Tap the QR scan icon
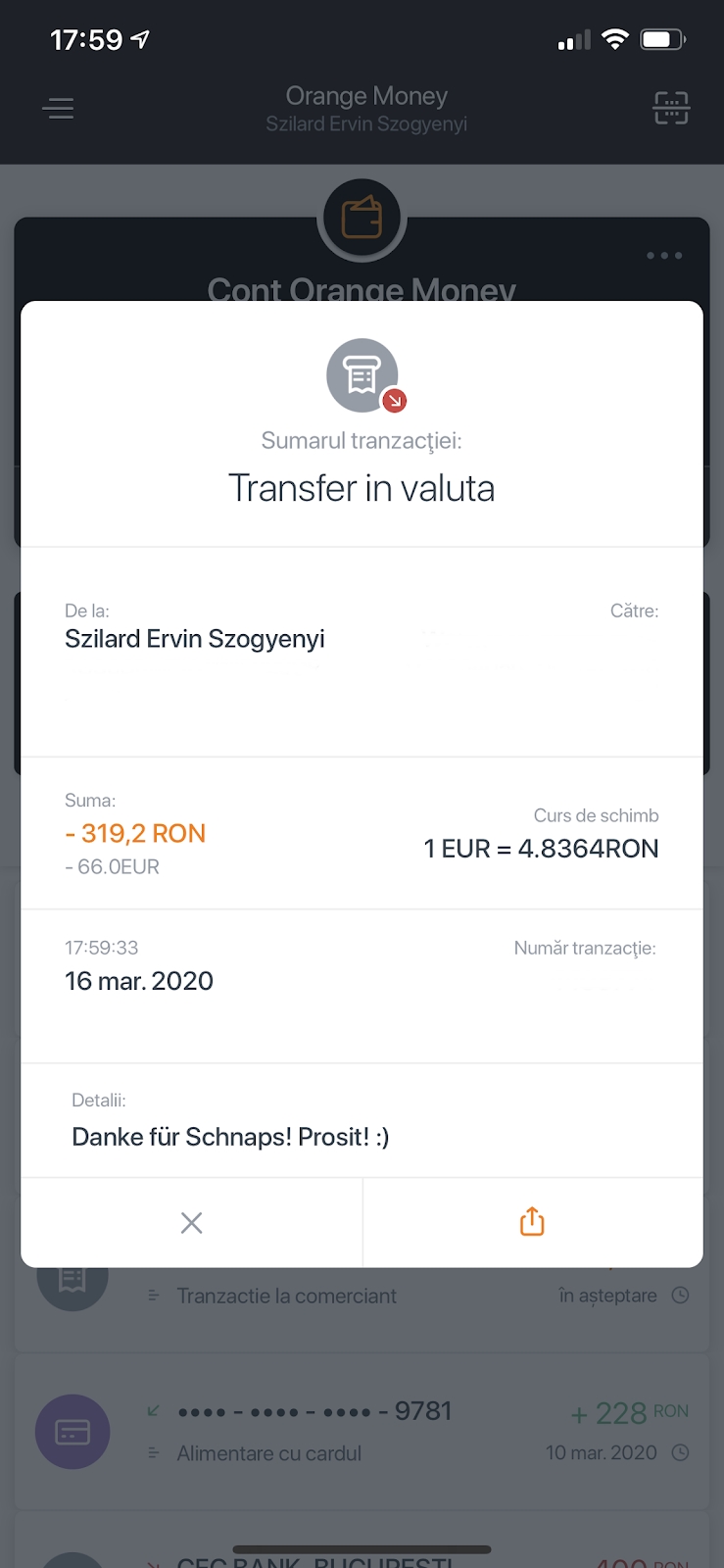Image resolution: width=724 pixels, height=1568 pixels. 671,108
